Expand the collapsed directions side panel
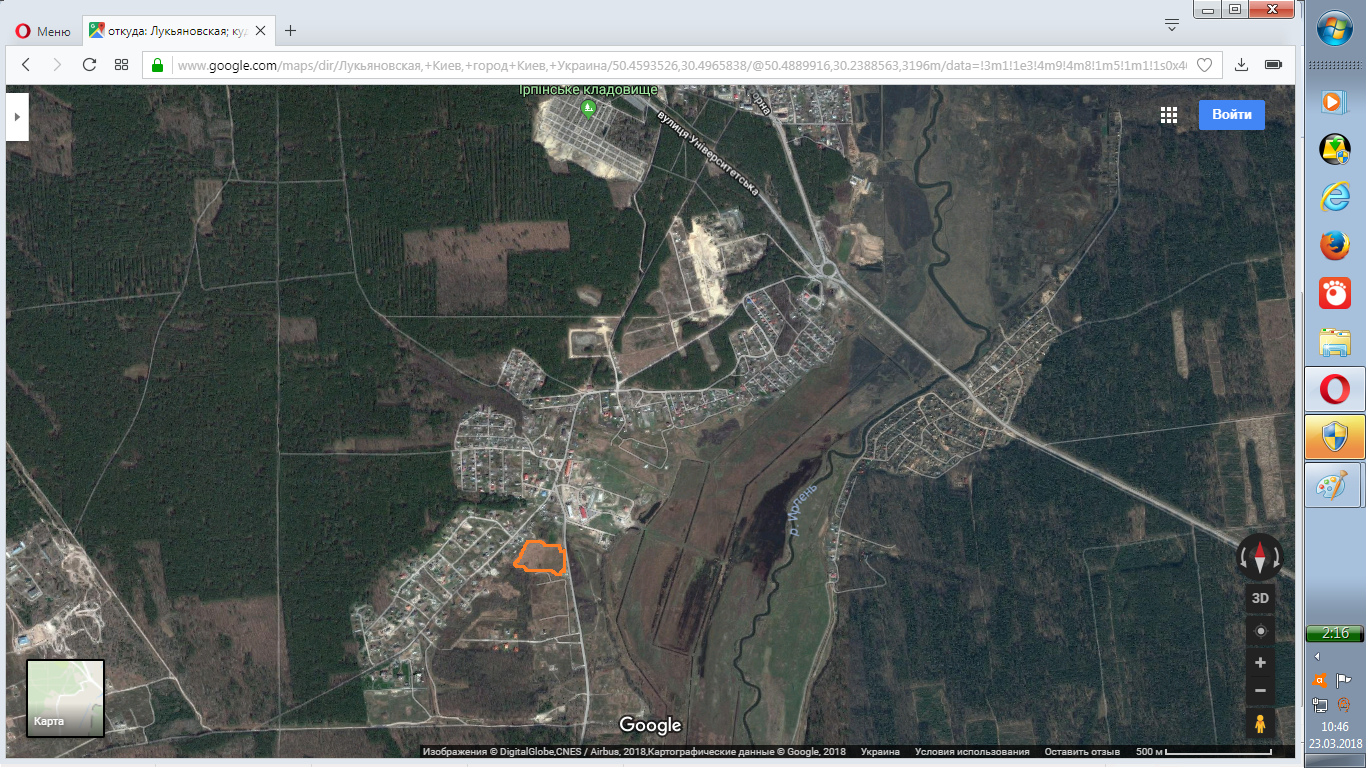 17,116
